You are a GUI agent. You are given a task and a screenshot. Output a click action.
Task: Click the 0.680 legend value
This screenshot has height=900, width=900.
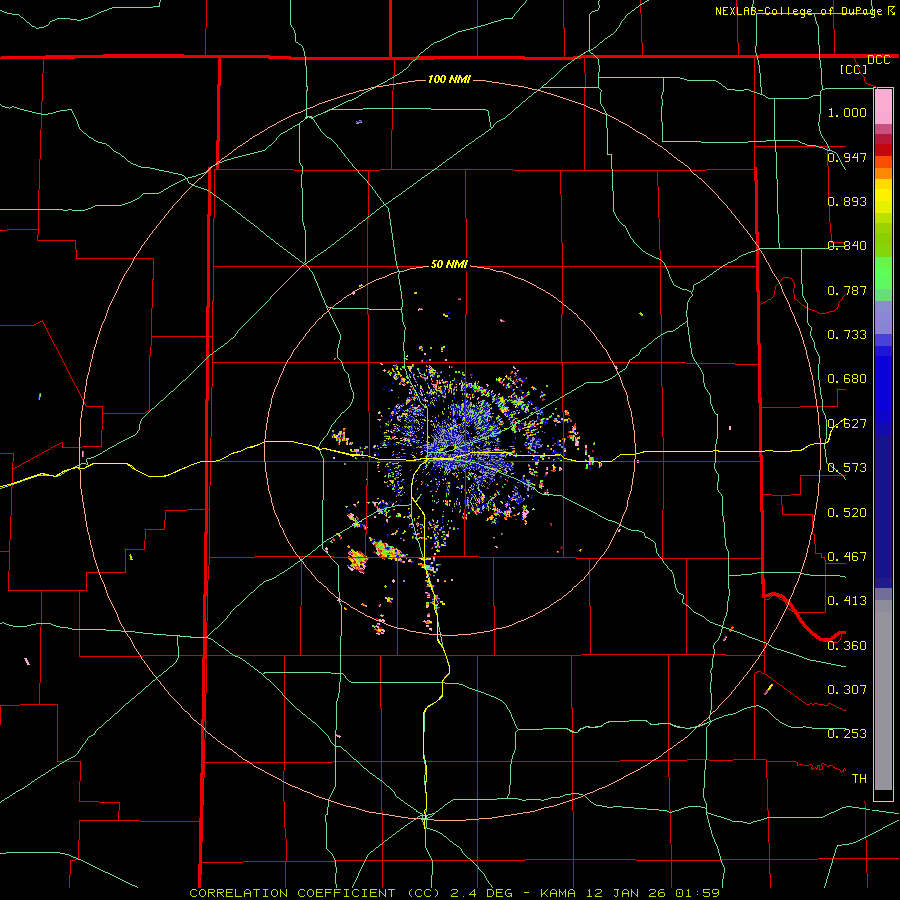click(847, 379)
